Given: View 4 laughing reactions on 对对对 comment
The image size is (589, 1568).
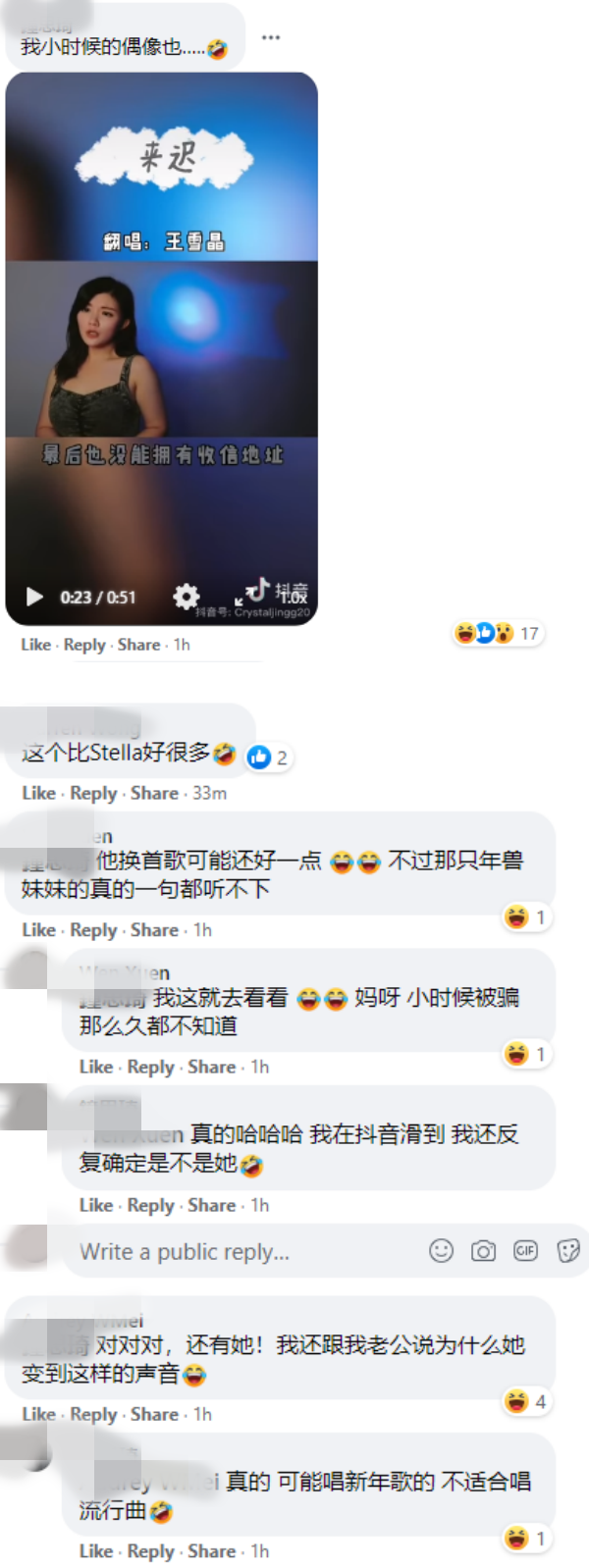Looking at the screenshot, I should coord(526,1401).
